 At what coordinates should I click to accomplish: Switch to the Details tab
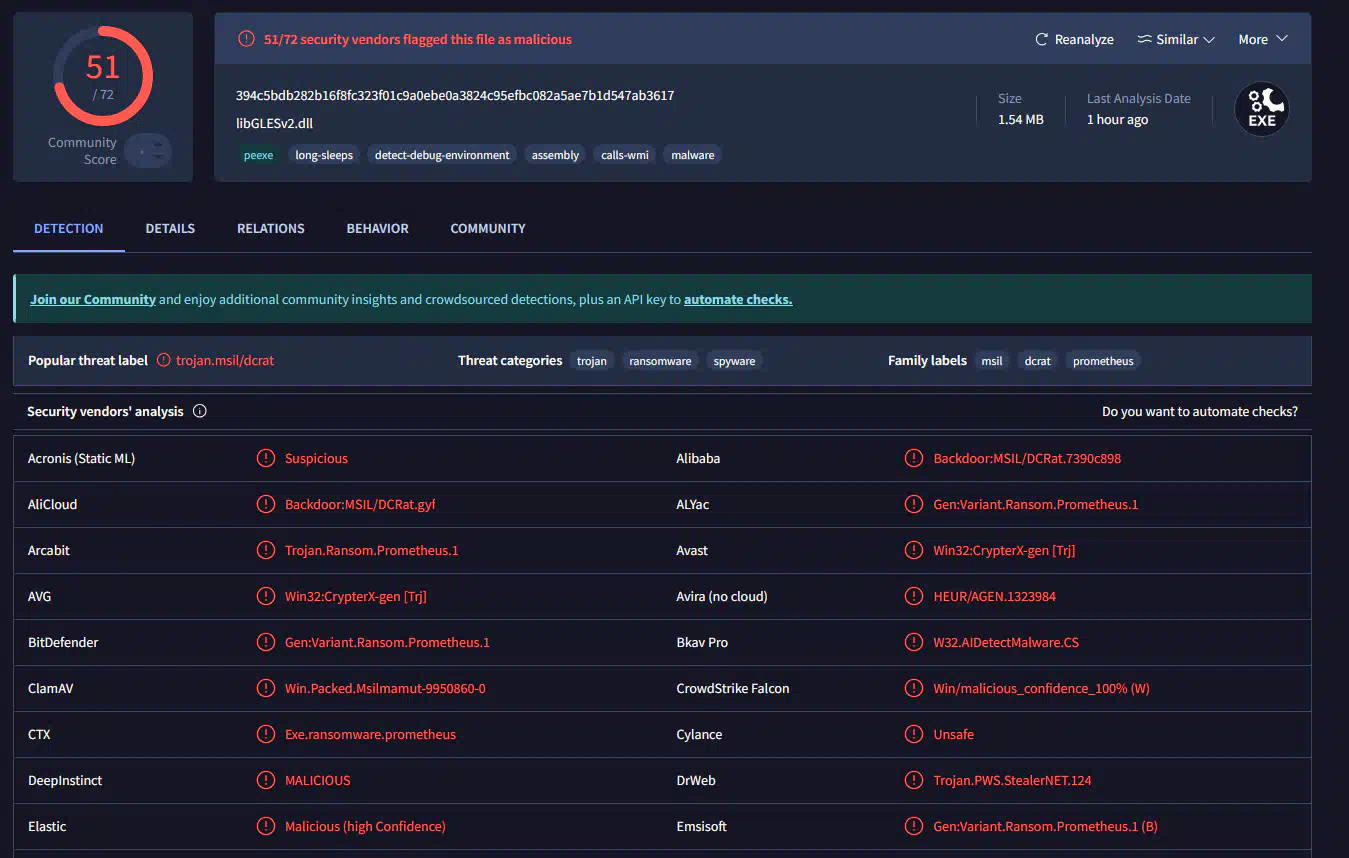(170, 228)
